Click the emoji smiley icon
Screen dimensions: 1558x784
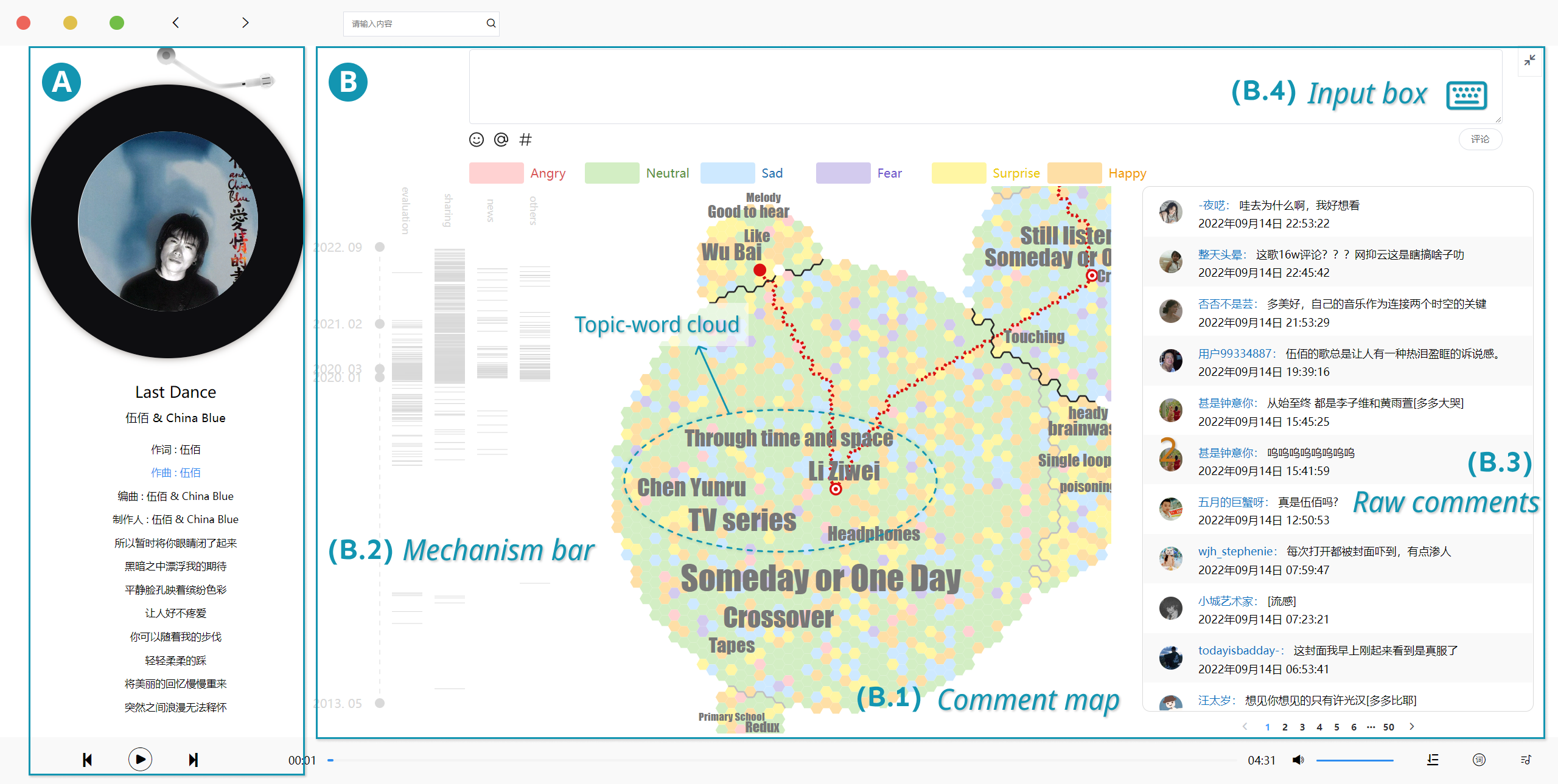(476, 140)
